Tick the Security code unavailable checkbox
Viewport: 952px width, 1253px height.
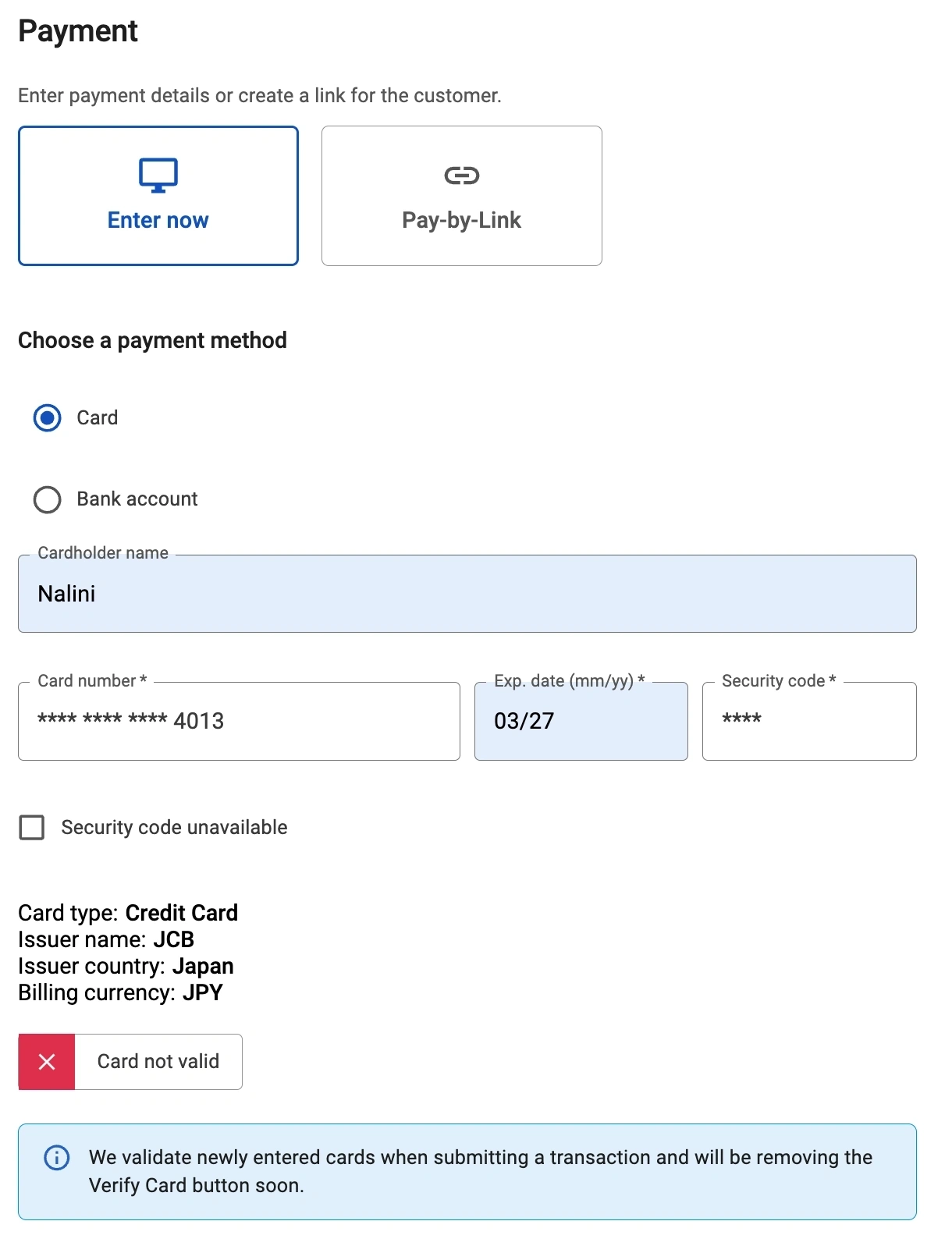(x=32, y=827)
